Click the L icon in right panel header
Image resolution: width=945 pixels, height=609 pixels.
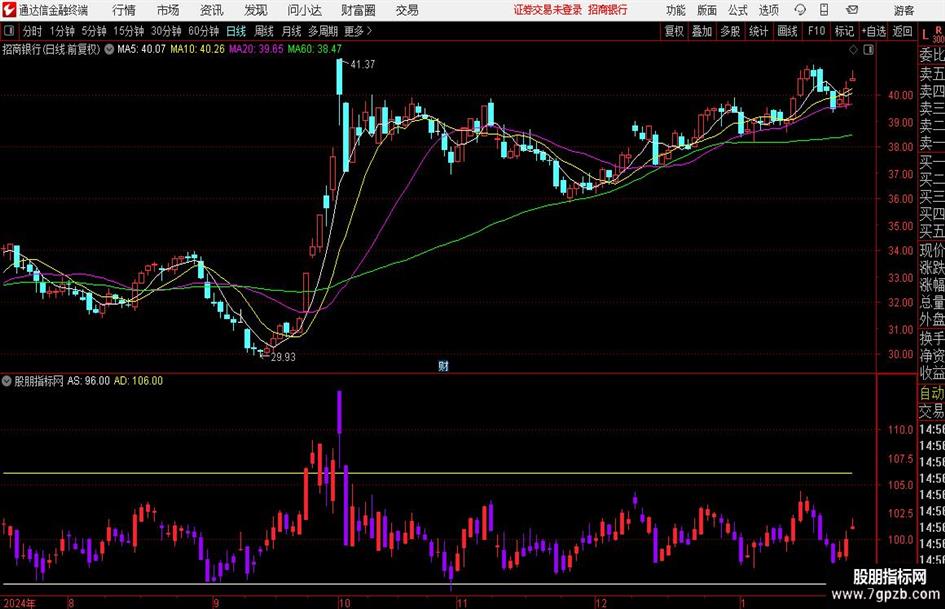point(925,35)
